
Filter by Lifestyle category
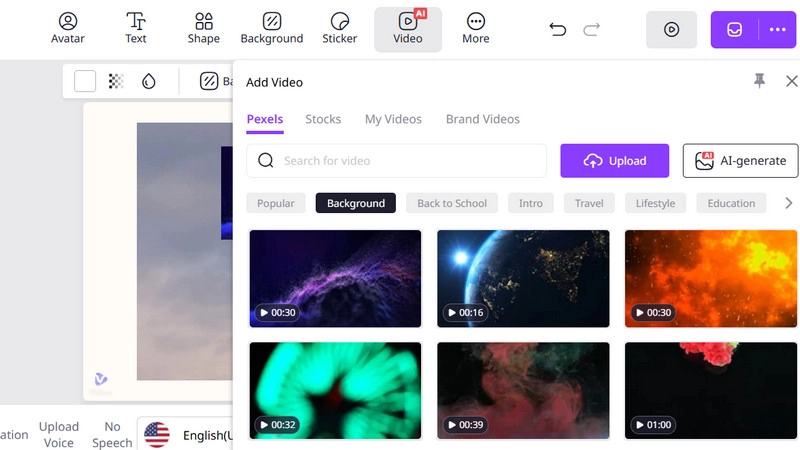pos(655,203)
